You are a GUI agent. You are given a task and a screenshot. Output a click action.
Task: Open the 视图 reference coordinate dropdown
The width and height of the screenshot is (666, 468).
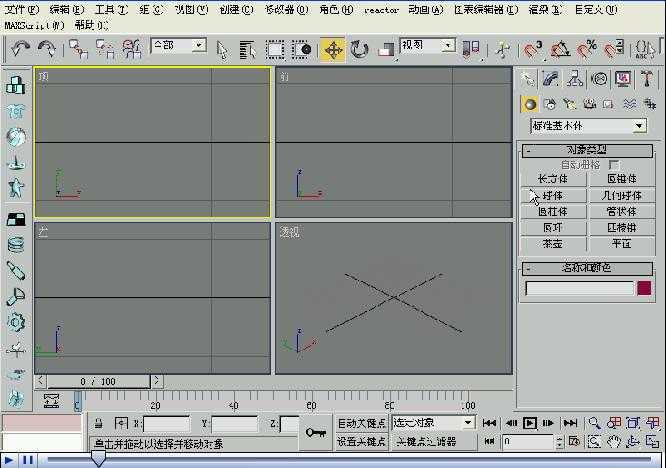tap(427, 45)
